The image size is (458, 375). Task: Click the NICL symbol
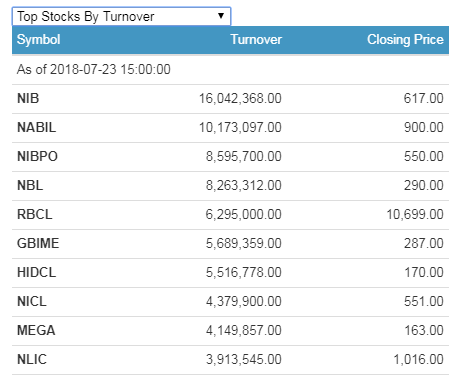32,301
